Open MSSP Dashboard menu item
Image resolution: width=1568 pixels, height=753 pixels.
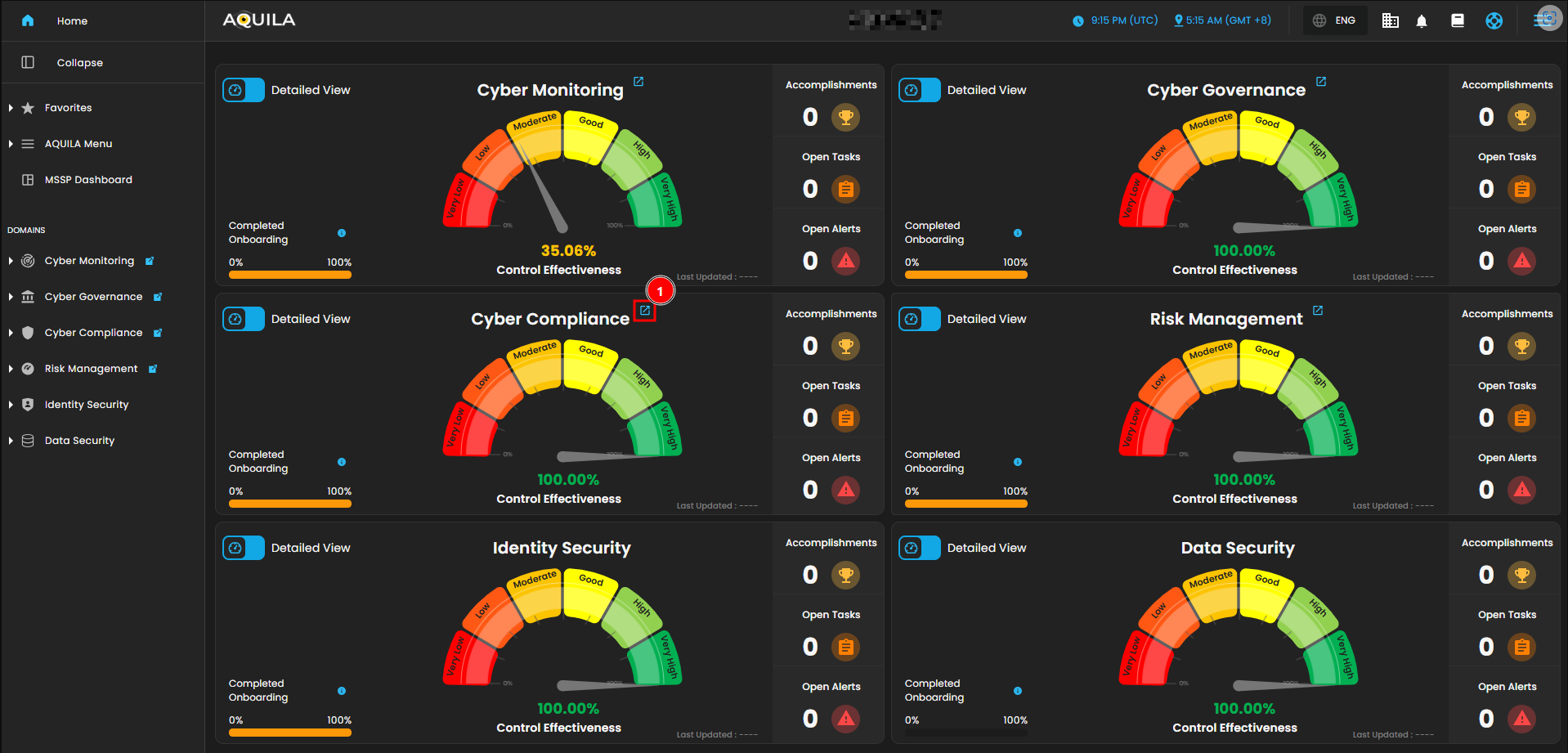(x=88, y=180)
